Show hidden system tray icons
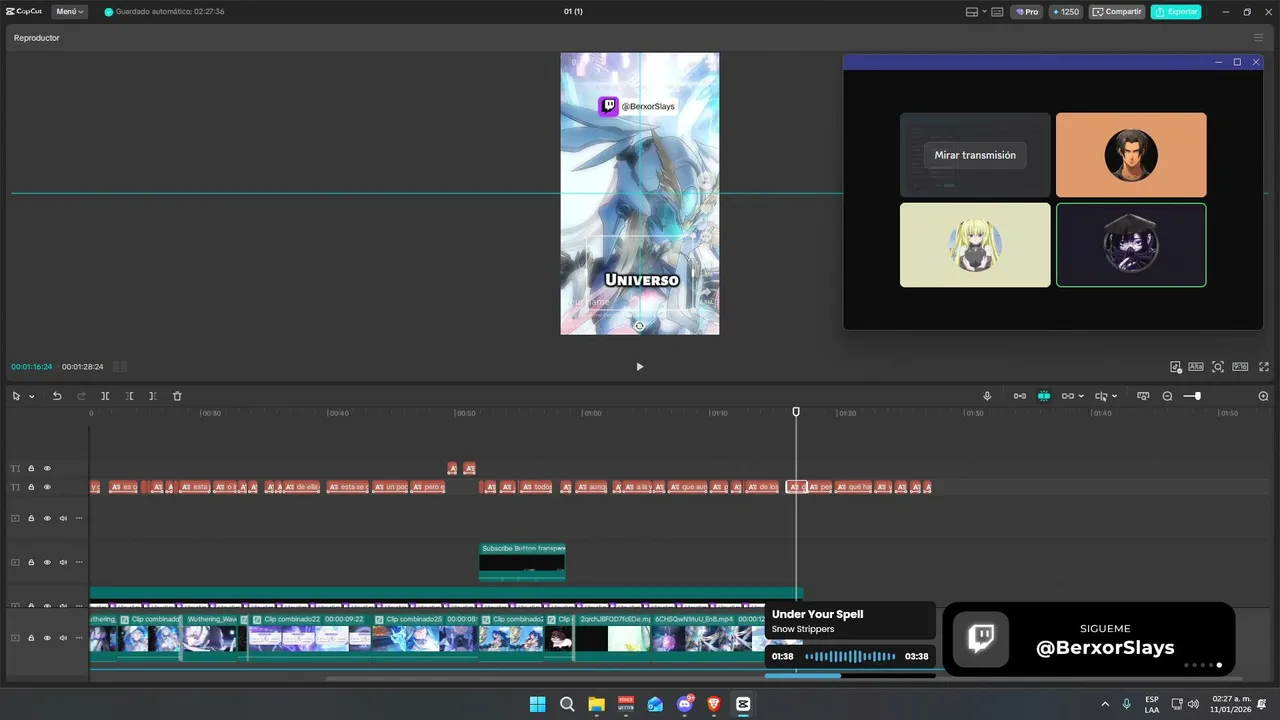 [x=1105, y=704]
